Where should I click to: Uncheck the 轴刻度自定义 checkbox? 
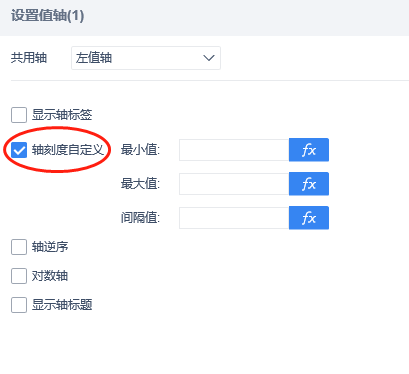[x=19, y=150]
